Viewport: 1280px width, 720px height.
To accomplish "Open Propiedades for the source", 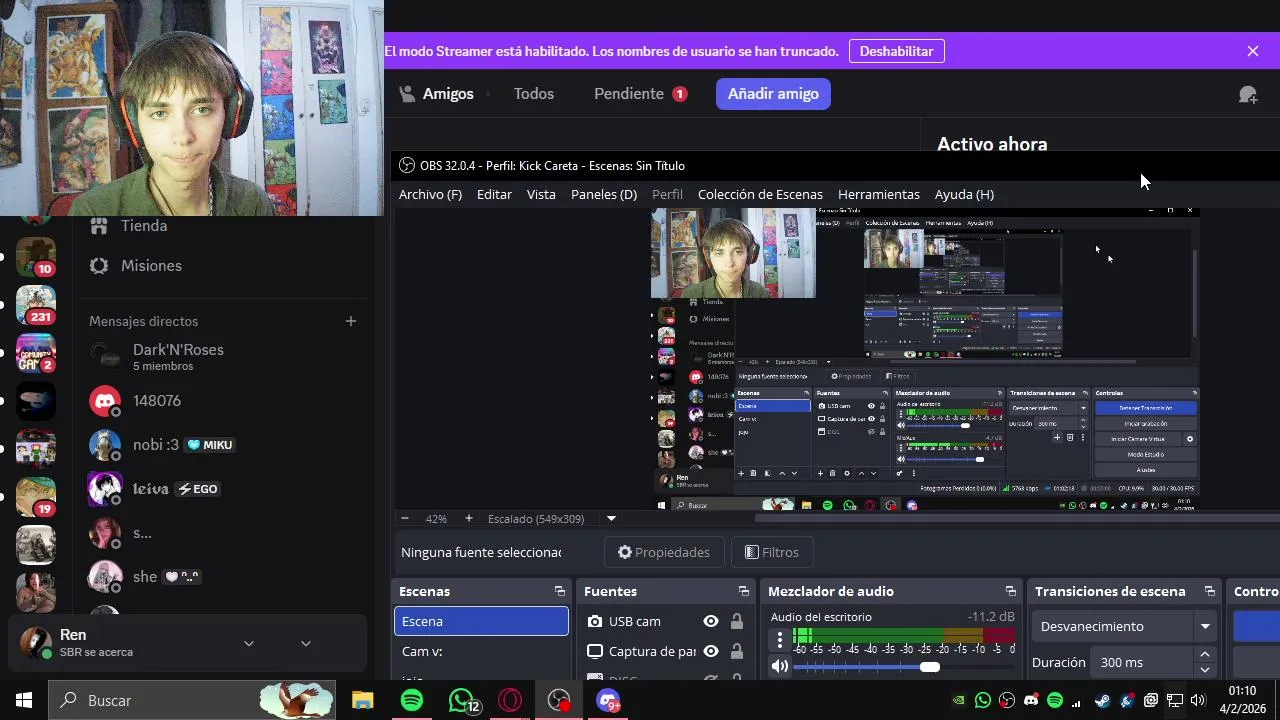I will click(x=664, y=552).
